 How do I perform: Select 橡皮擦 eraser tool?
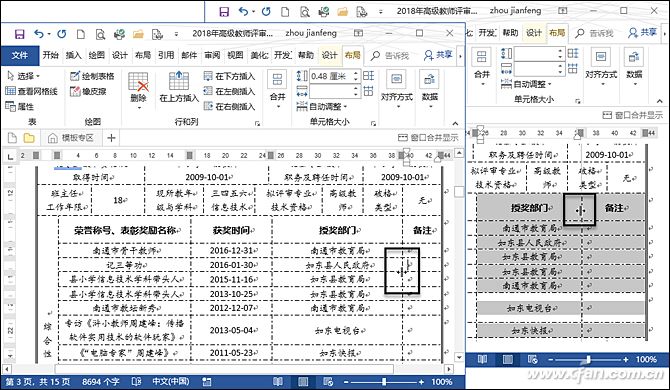tap(88, 91)
